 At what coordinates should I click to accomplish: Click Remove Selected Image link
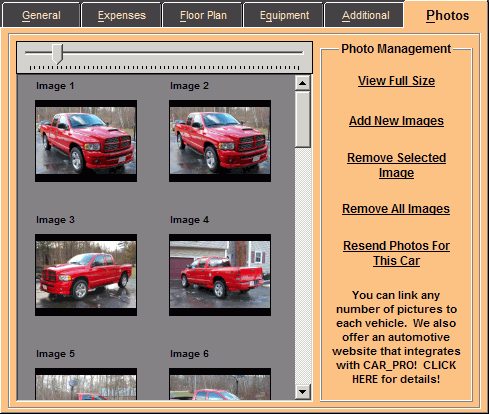tap(396, 165)
